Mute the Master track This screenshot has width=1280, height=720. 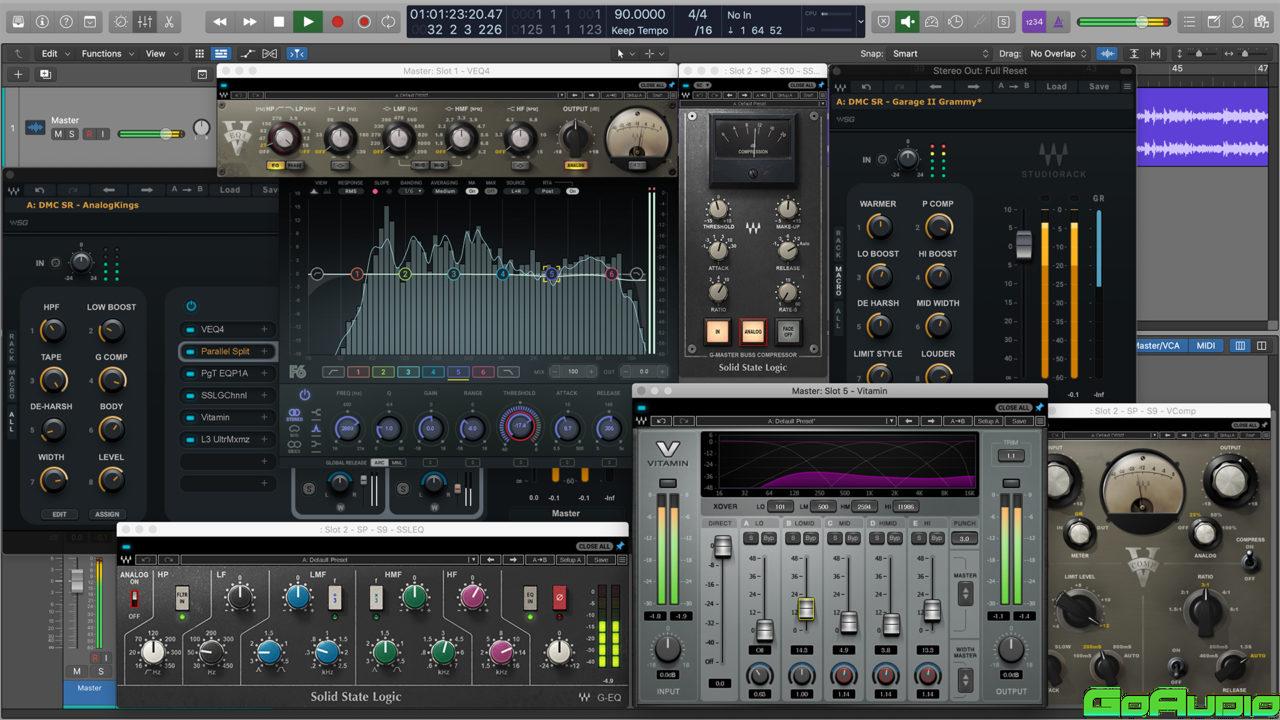pyautogui.click(x=57, y=134)
